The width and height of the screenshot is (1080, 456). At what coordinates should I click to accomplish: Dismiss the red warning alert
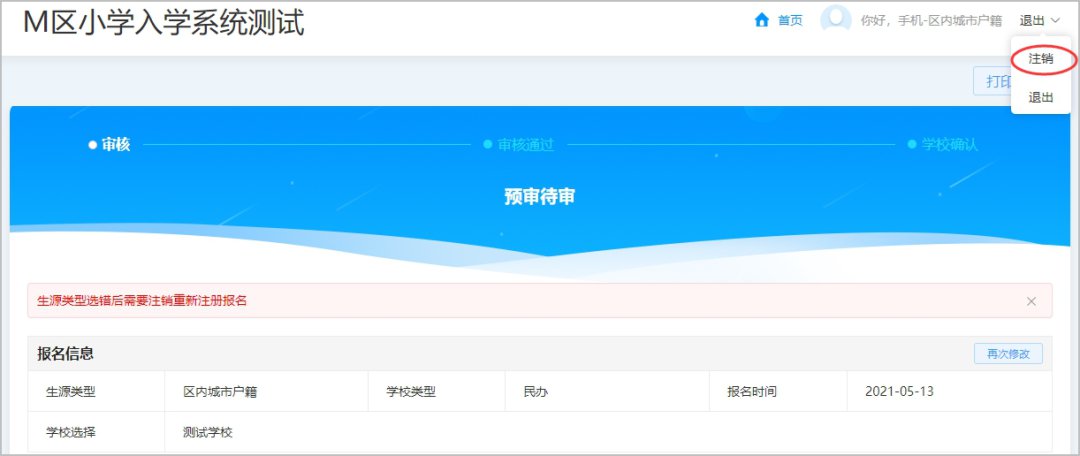click(x=1031, y=301)
